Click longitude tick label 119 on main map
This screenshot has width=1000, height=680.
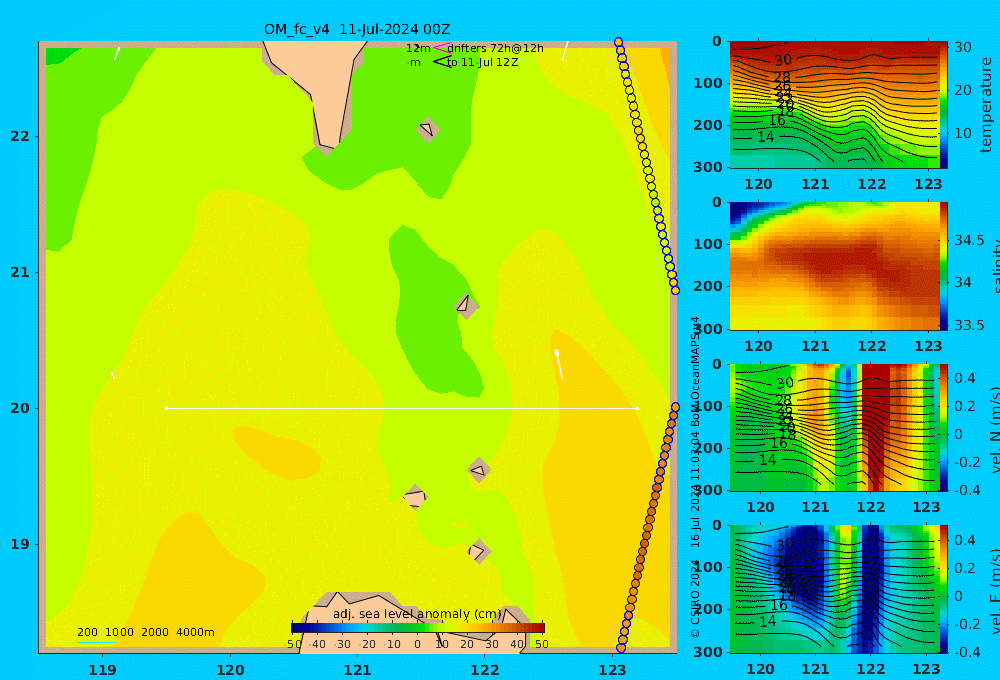click(x=102, y=670)
